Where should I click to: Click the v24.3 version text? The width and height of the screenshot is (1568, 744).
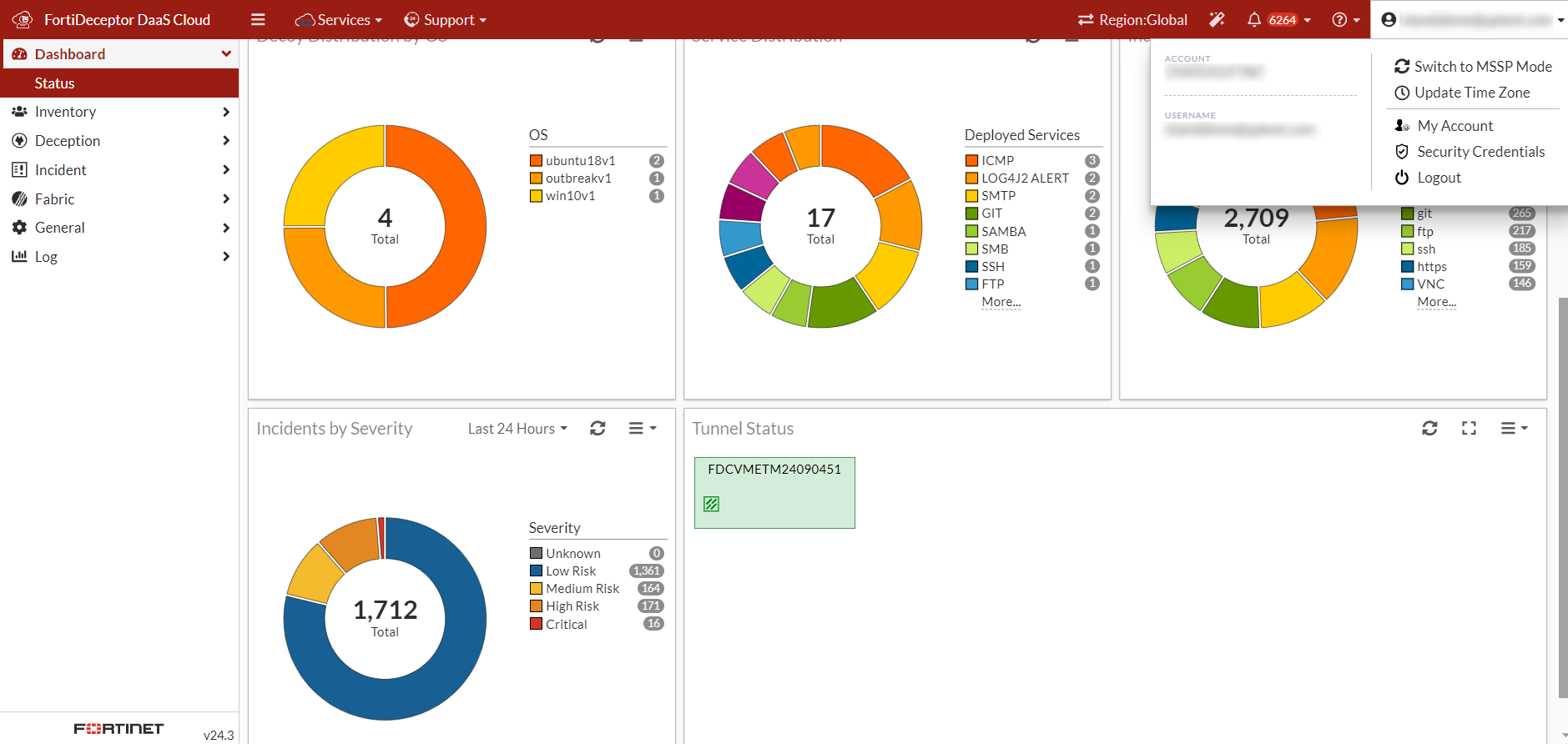point(219,735)
